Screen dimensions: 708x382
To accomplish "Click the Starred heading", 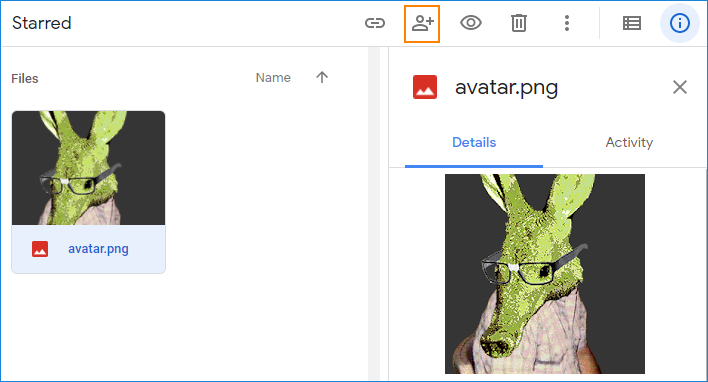I will click(42, 23).
